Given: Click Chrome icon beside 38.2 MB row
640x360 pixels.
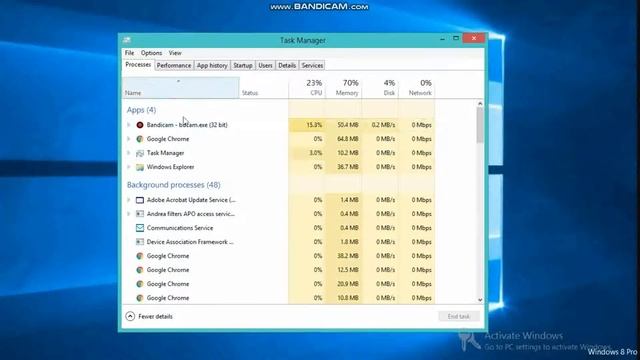Looking at the screenshot, I should [140, 256].
